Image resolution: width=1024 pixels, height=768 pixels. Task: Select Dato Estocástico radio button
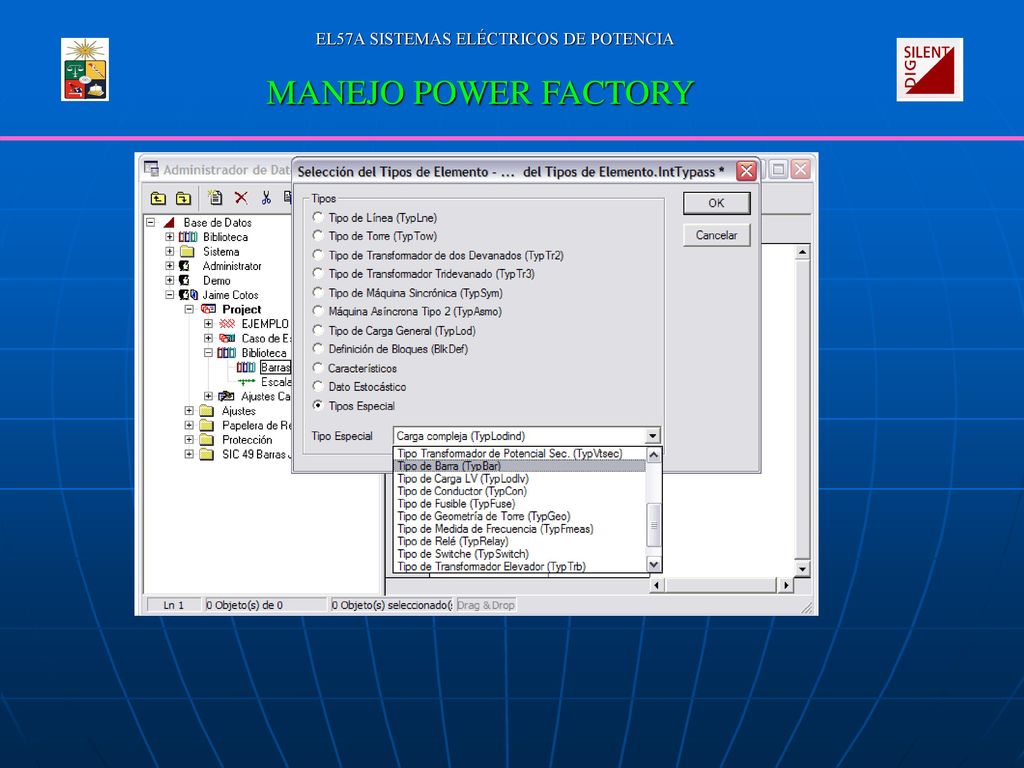coord(318,386)
